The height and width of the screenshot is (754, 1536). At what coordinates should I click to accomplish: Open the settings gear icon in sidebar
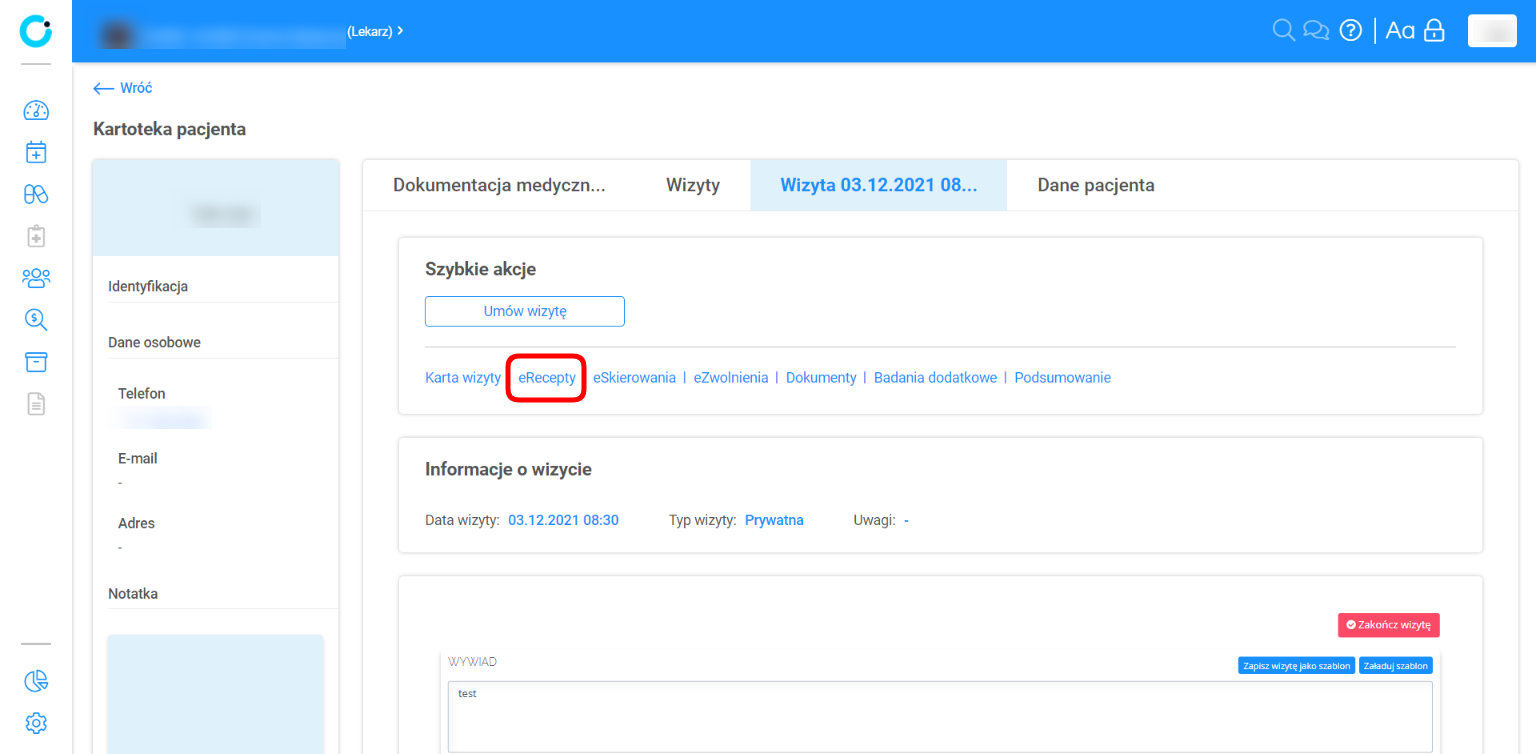click(x=36, y=722)
